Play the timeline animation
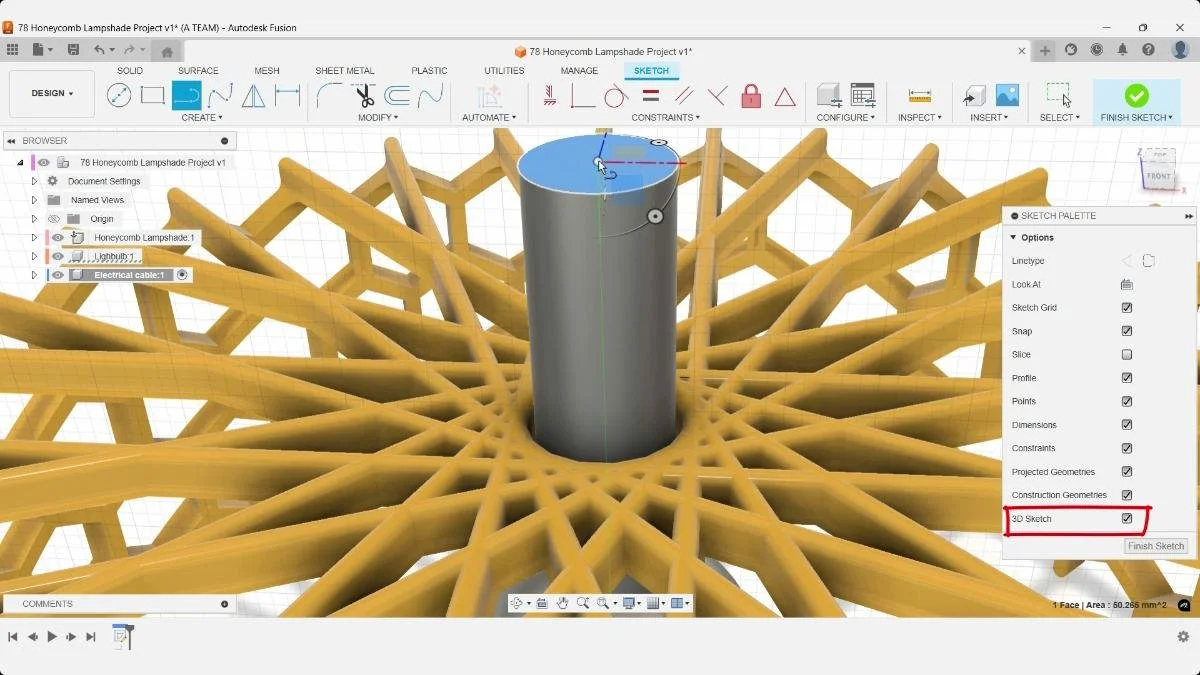The width and height of the screenshot is (1200, 675). (x=52, y=637)
